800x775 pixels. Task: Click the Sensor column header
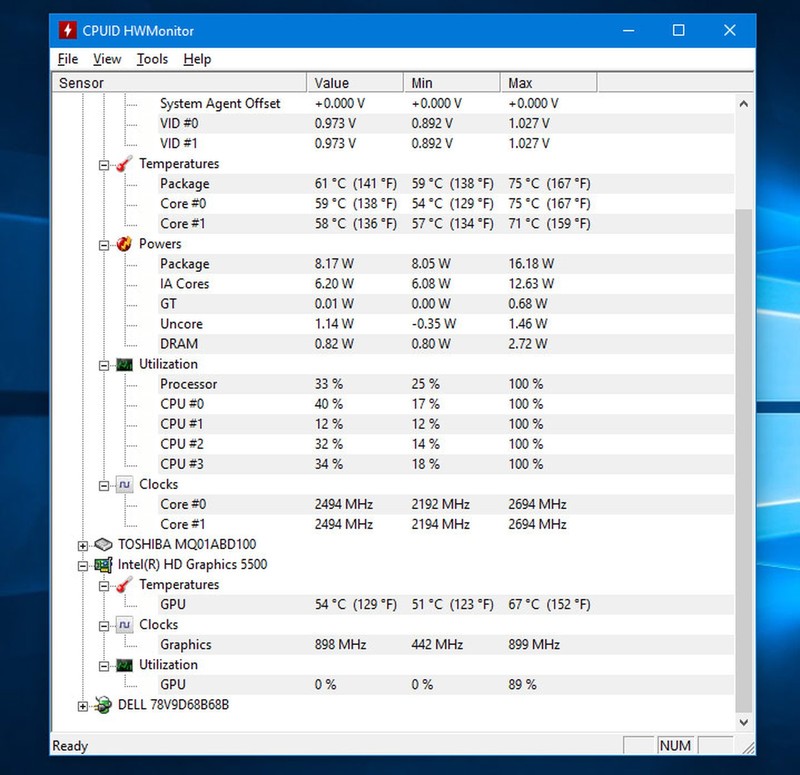[x=180, y=83]
